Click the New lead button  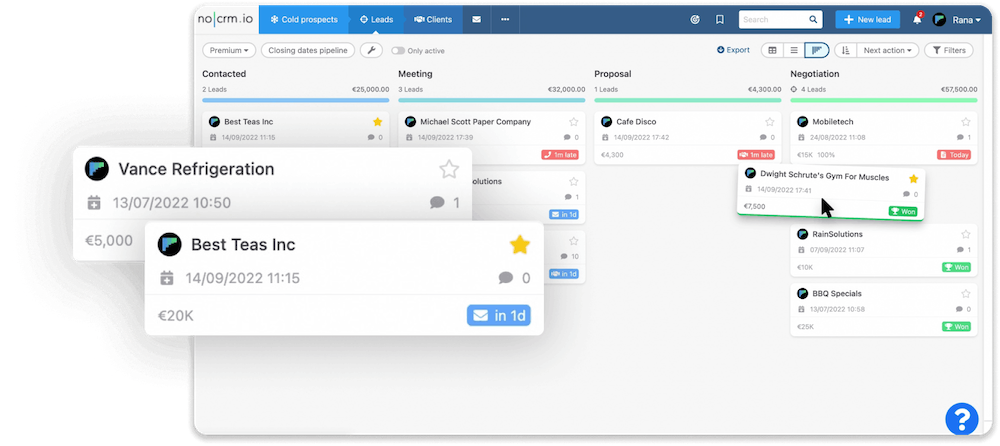point(867,19)
